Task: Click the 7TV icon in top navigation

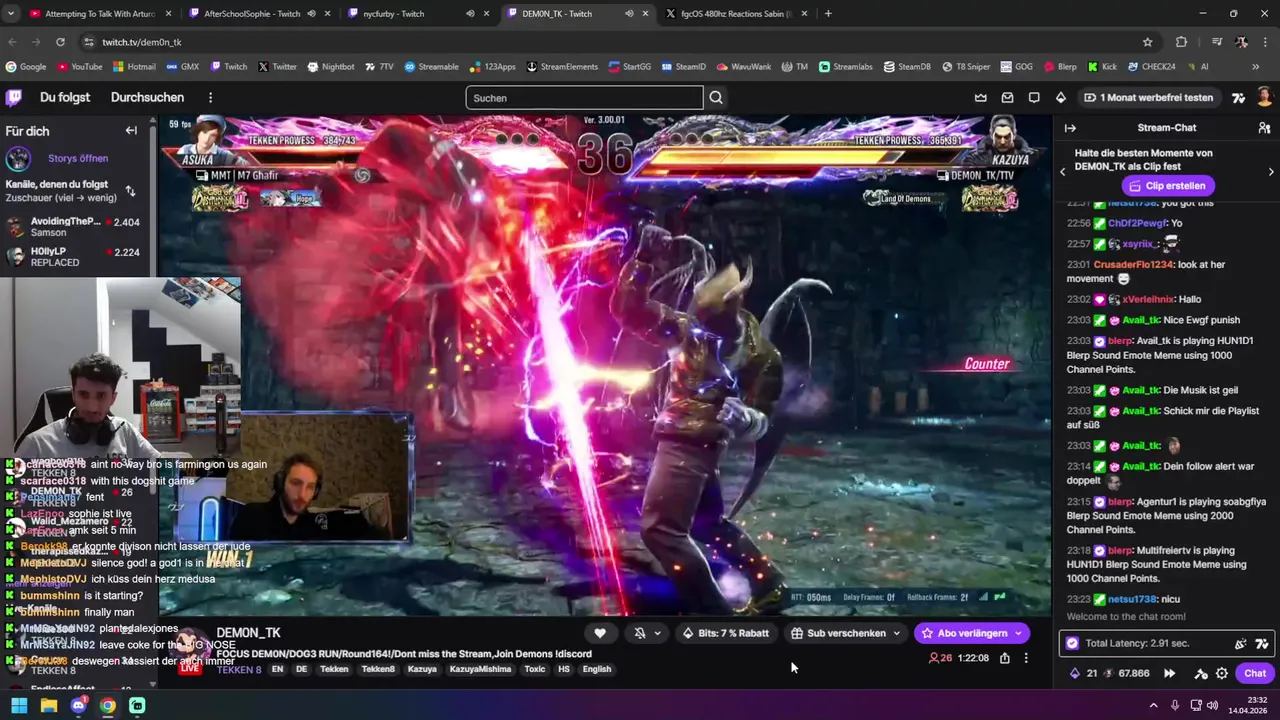Action: [x=1239, y=97]
